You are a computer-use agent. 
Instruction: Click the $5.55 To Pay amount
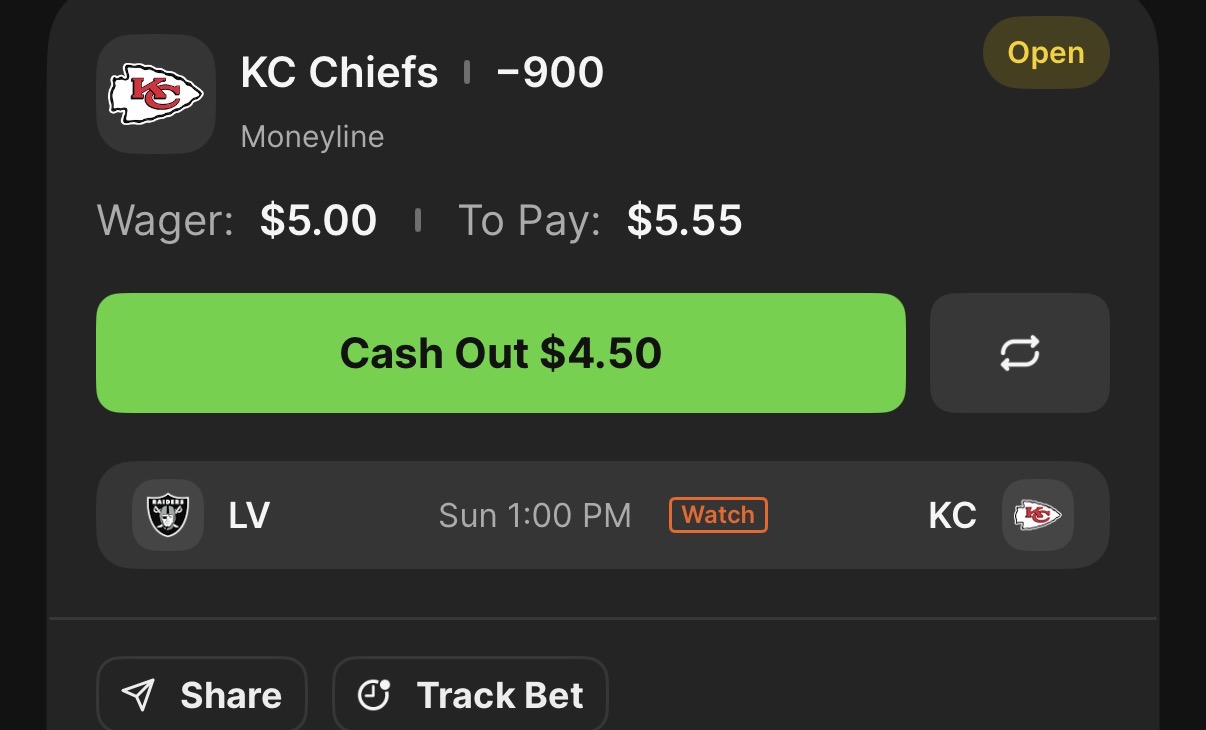tap(684, 221)
